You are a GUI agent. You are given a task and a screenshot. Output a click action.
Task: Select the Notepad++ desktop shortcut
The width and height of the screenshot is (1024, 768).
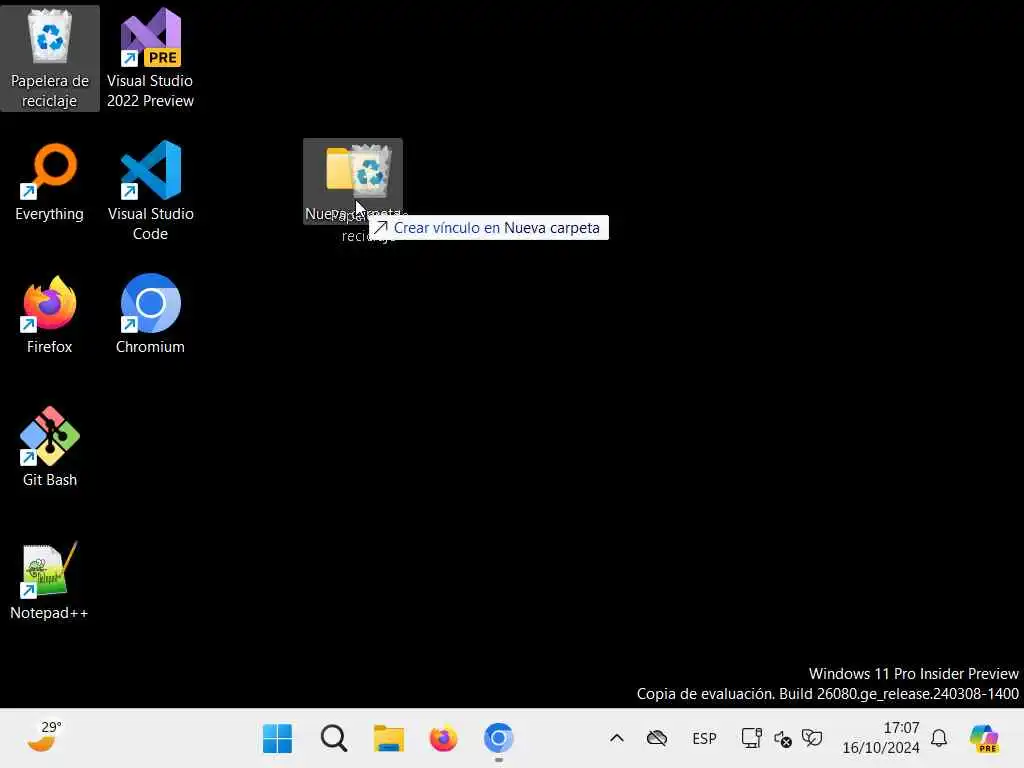point(50,581)
